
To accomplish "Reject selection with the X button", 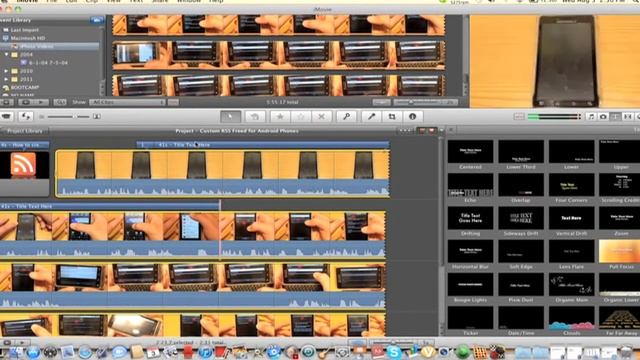I will [321, 117].
